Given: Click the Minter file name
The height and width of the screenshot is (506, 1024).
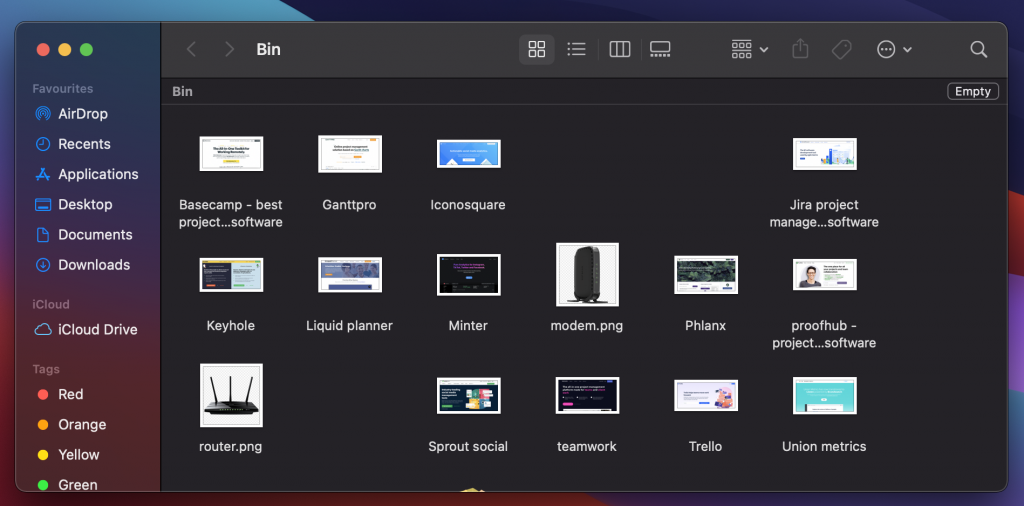Looking at the screenshot, I should [x=468, y=326].
